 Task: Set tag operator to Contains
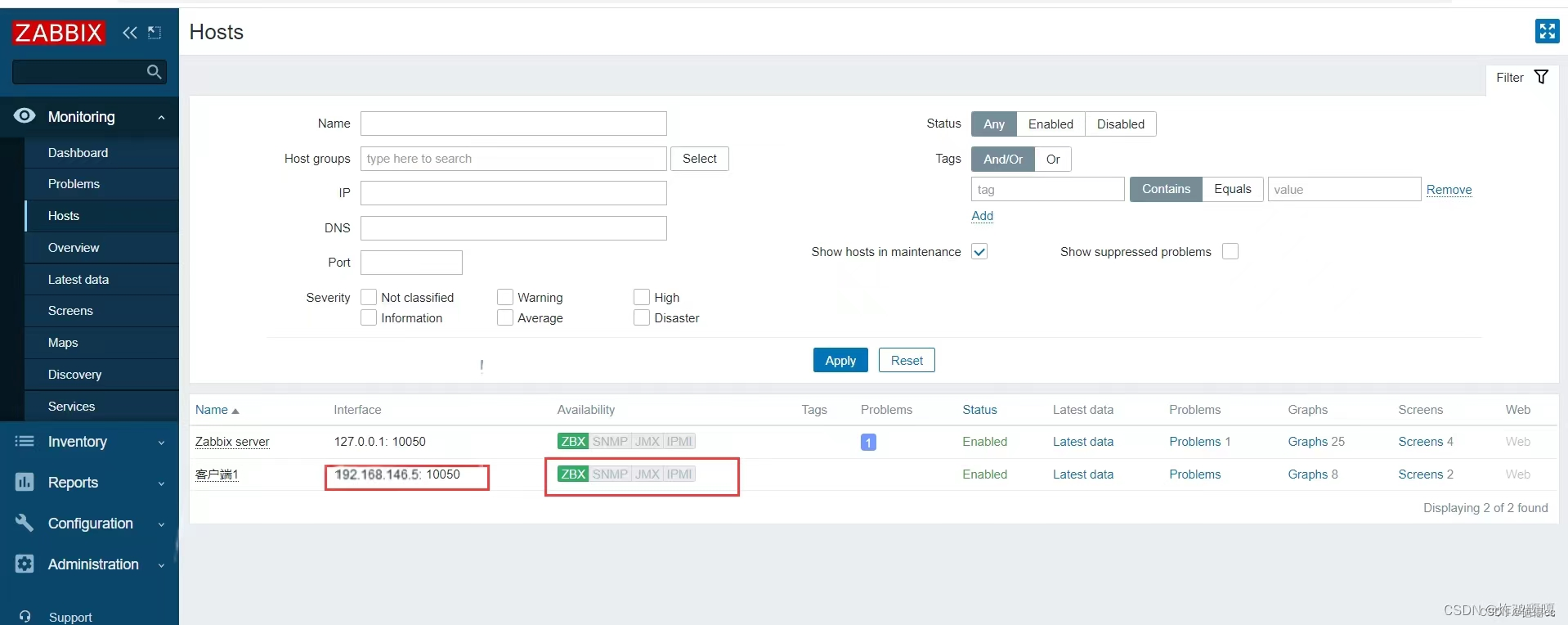point(1166,189)
